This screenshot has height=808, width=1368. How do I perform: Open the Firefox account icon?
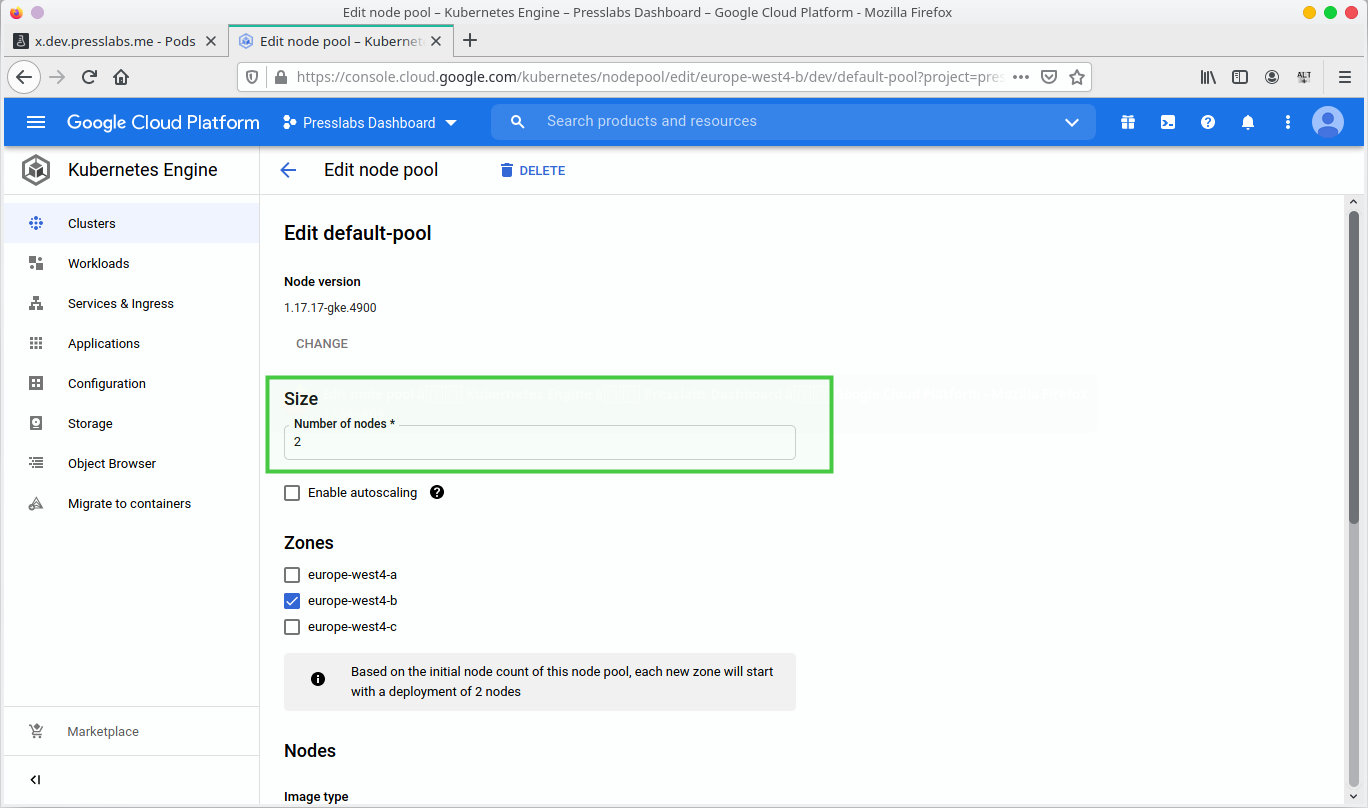(x=1272, y=77)
